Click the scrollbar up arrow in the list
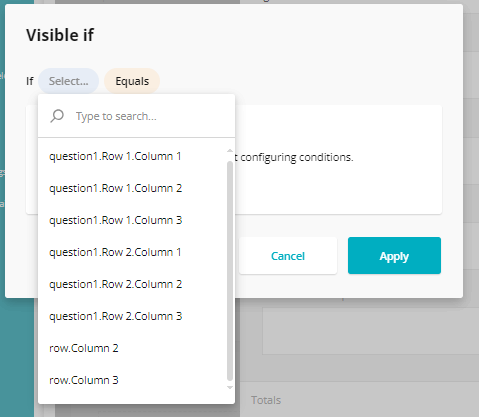Viewport: 479px width, 417px height. coord(230,151)
